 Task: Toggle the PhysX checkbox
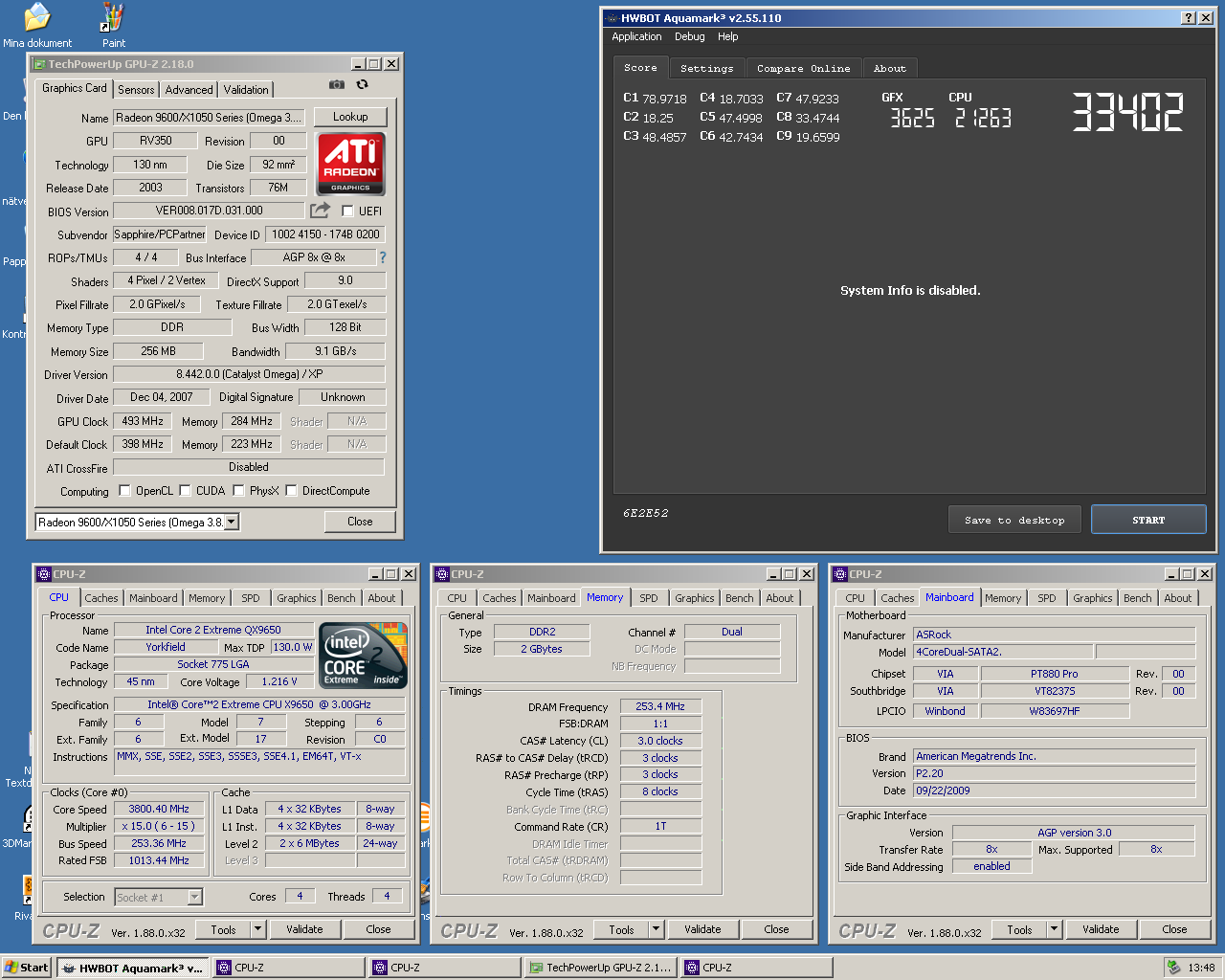click(x=238, y=491)
